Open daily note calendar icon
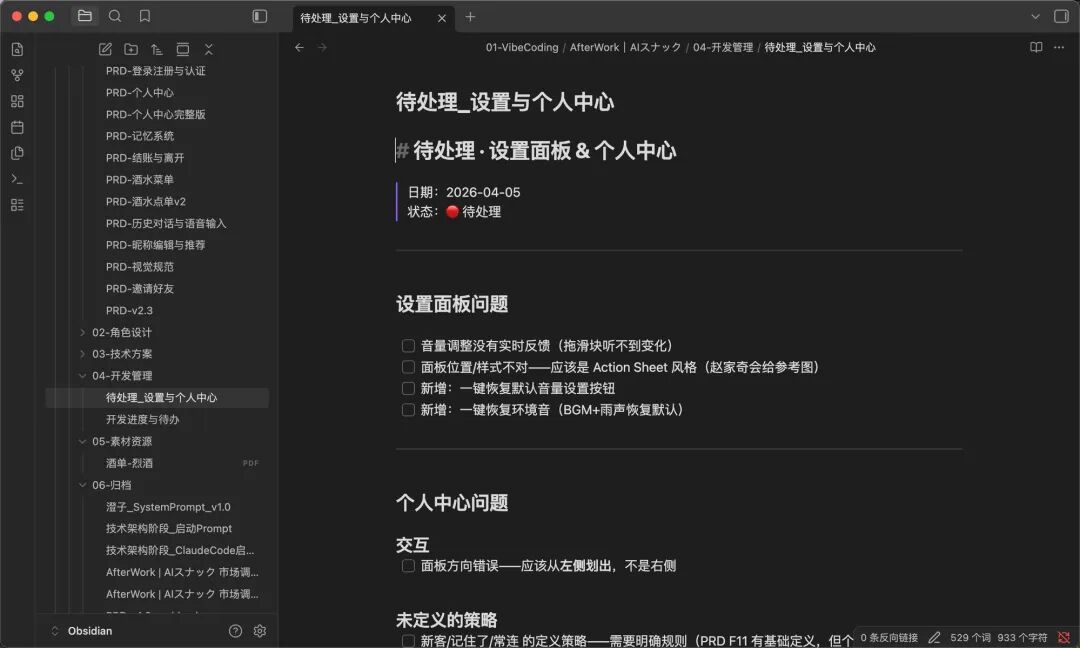This screenshot has height=648, width=1080. click(17, 127)
